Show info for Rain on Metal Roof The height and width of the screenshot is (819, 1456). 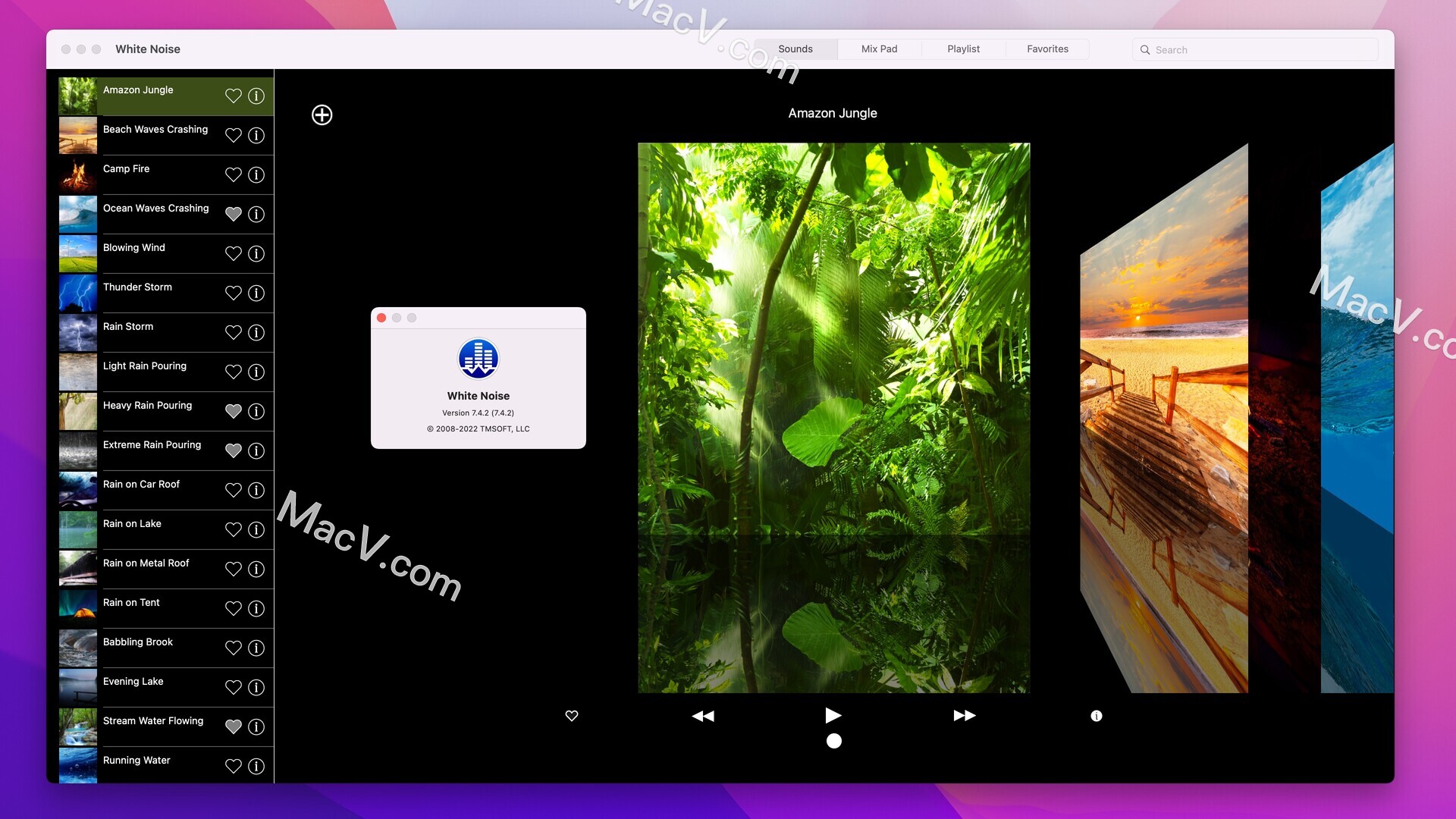pyautogui.click(x=256, y=570)
